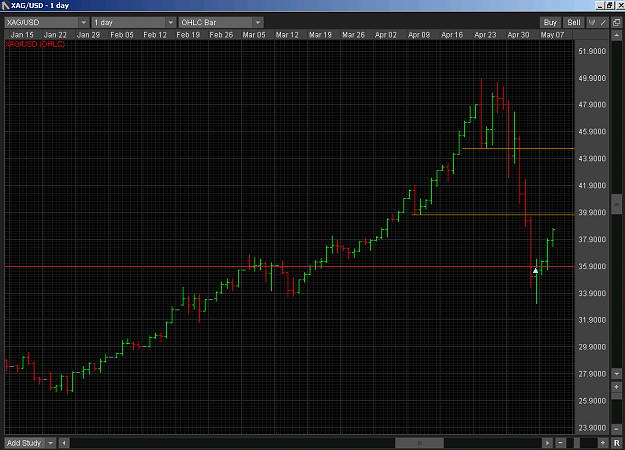Screen dimensions: 625x450
Task: Click the minimize window button
Action: click(x=600, y=5)
